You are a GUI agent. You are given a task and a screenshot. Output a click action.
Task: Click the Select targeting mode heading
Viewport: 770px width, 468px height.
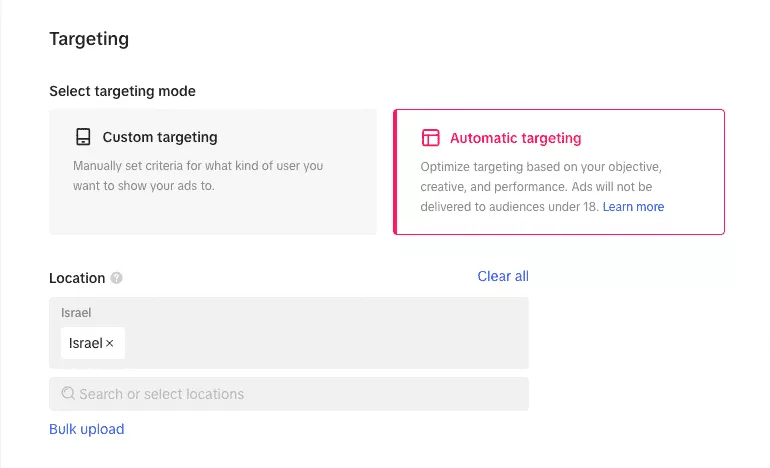pos(122,91)
